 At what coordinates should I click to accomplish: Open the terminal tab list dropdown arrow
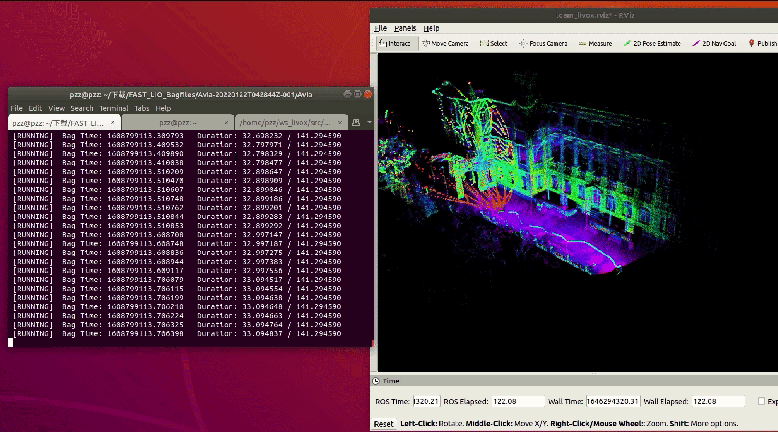(368, 122)
